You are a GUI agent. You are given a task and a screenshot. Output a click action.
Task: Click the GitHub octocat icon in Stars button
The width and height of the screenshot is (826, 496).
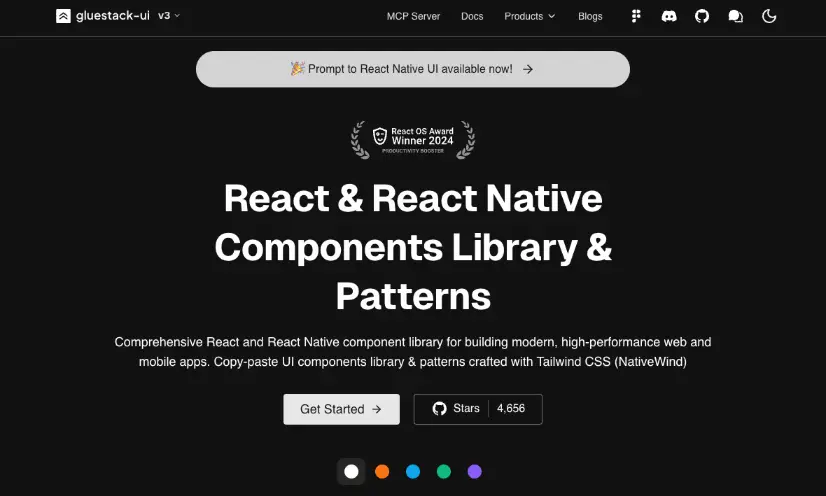[x=439, y=409]
